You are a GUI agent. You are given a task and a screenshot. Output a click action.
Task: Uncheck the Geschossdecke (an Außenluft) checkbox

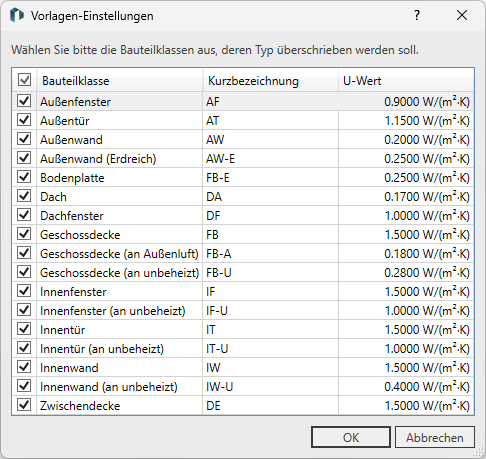pos(24,253)
